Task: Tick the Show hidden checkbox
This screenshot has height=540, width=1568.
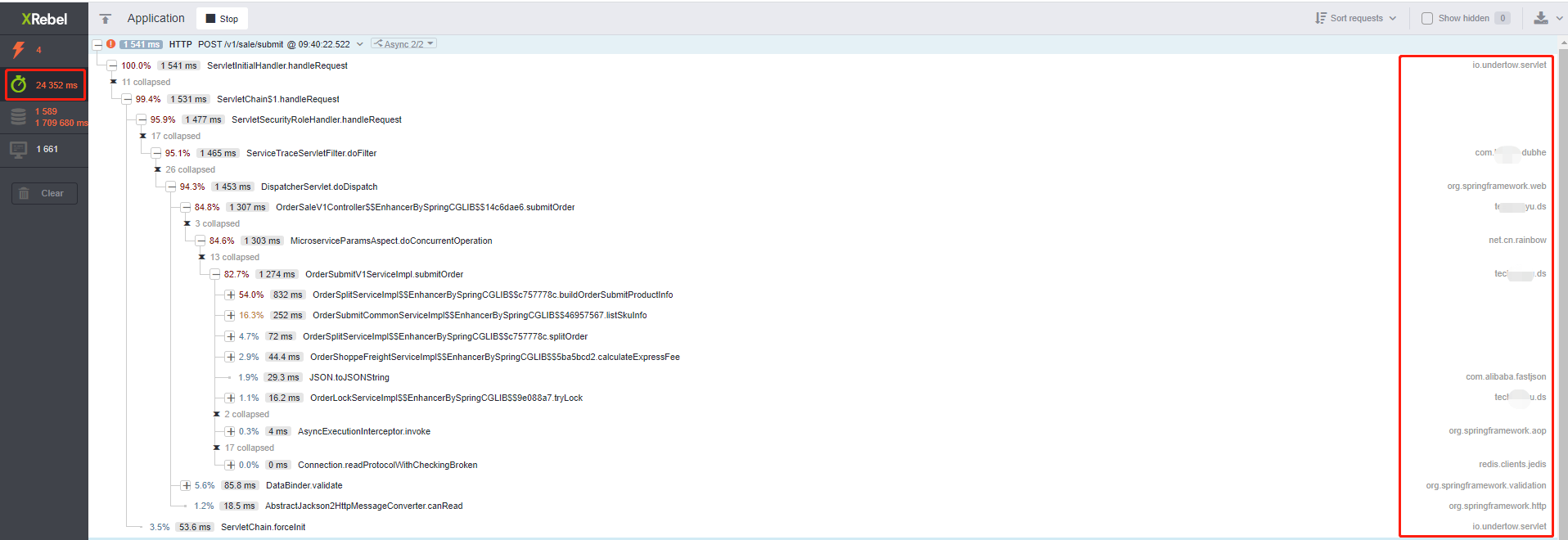Action: click(x=1427, y=18)
